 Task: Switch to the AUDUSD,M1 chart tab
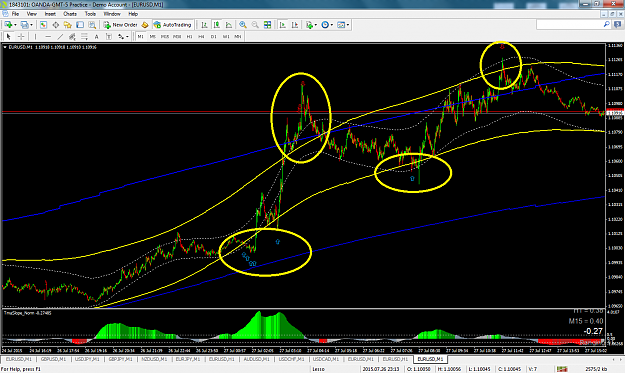[x=256, y=359]
